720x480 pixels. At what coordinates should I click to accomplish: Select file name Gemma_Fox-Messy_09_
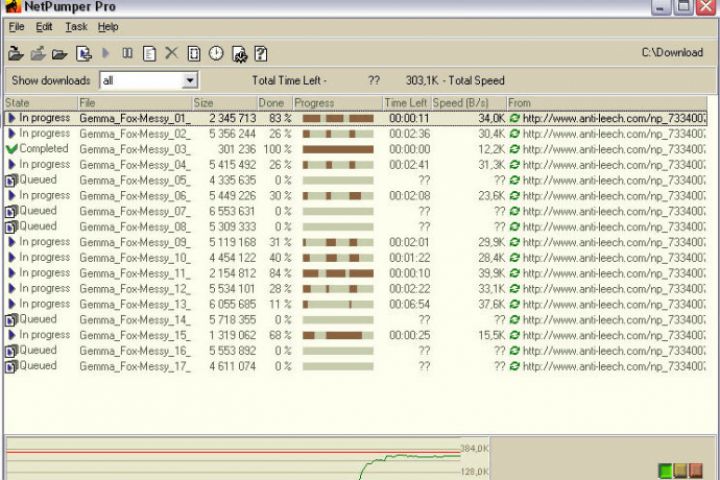point(135,243)
